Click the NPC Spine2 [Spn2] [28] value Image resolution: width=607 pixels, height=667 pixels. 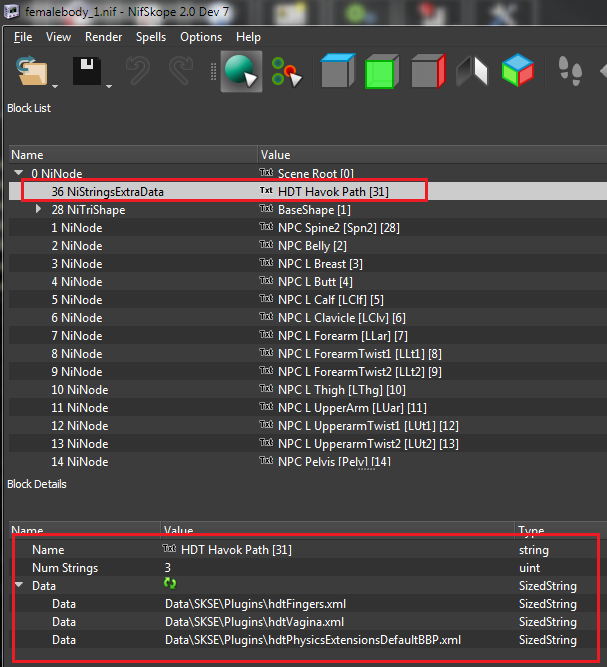(x=339, y=228)
